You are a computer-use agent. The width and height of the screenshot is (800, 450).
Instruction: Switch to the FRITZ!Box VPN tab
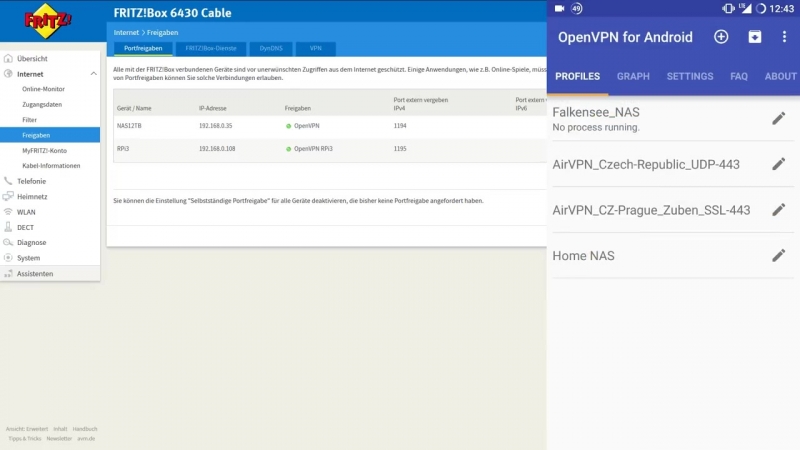tap(315, 48)
